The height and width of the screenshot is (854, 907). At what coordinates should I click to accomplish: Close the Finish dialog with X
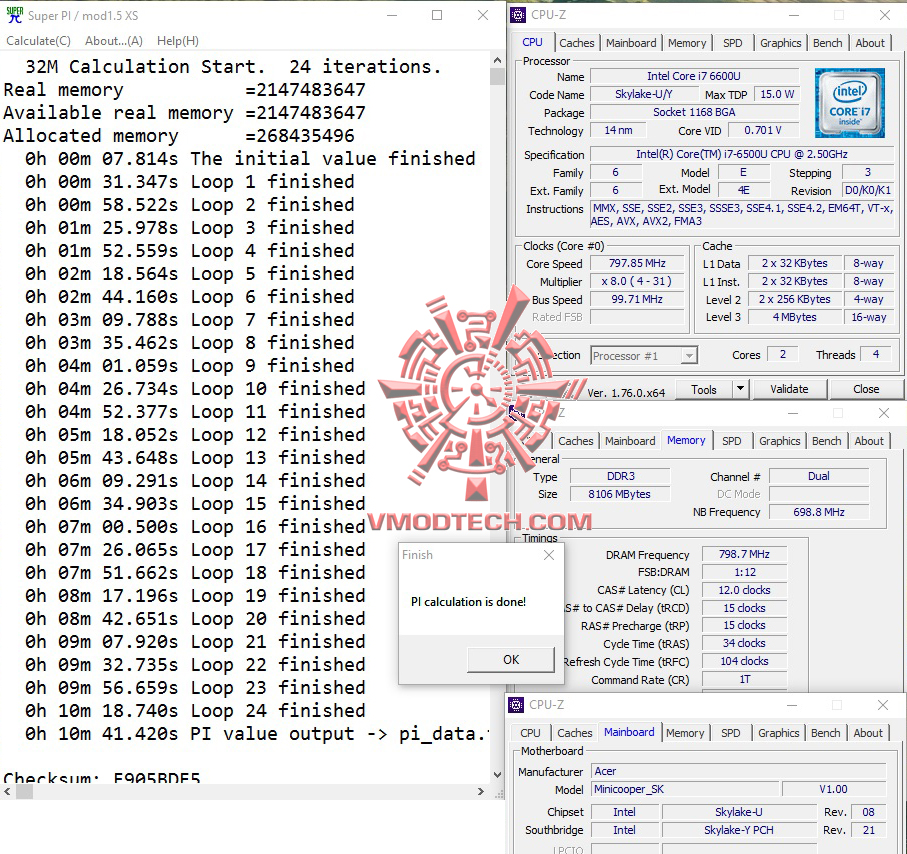[x=549, y=555]
